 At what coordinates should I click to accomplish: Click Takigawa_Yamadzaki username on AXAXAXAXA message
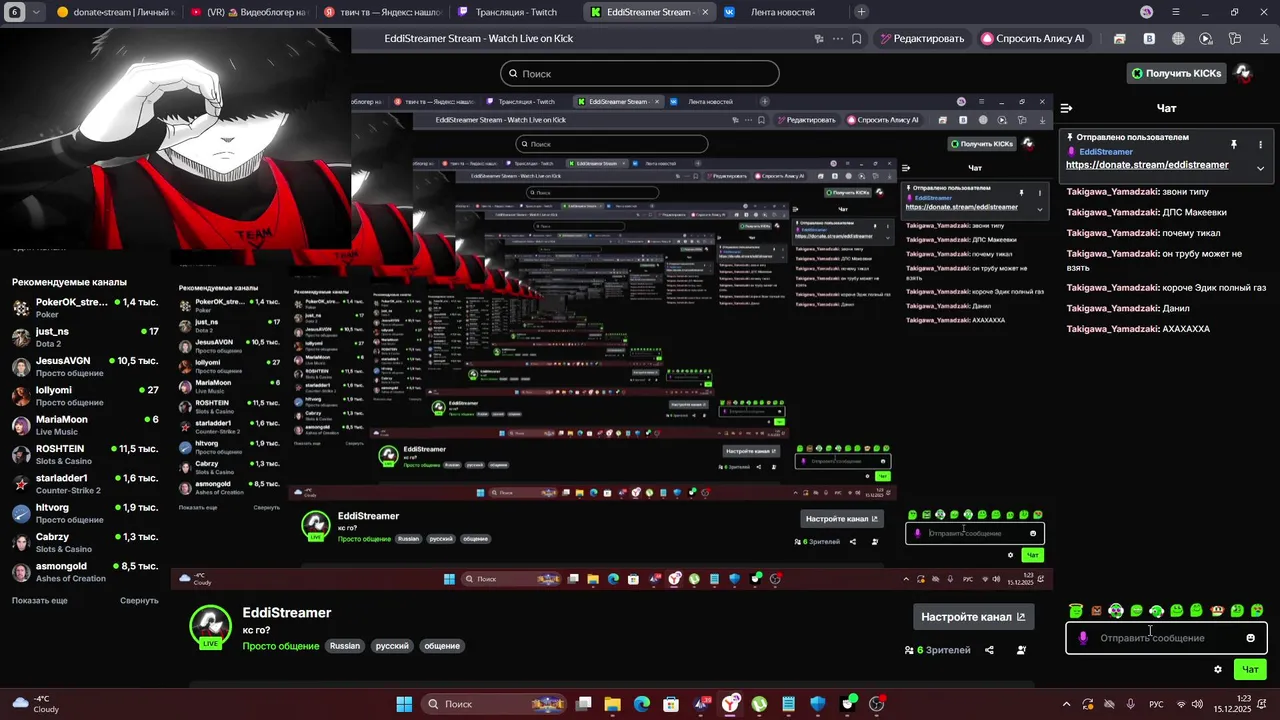(1112, 329)
